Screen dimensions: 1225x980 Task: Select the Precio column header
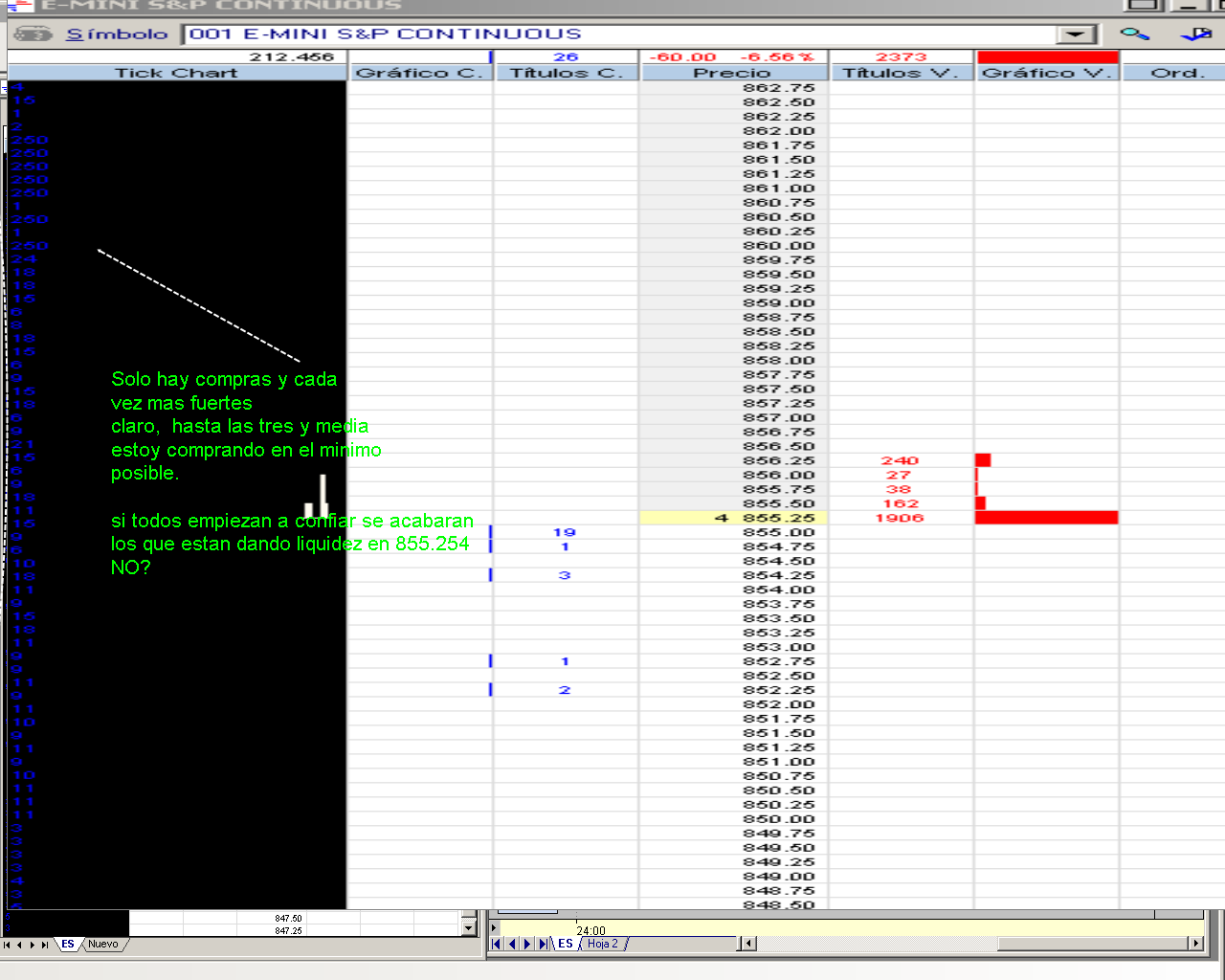[x=733, y=73]
